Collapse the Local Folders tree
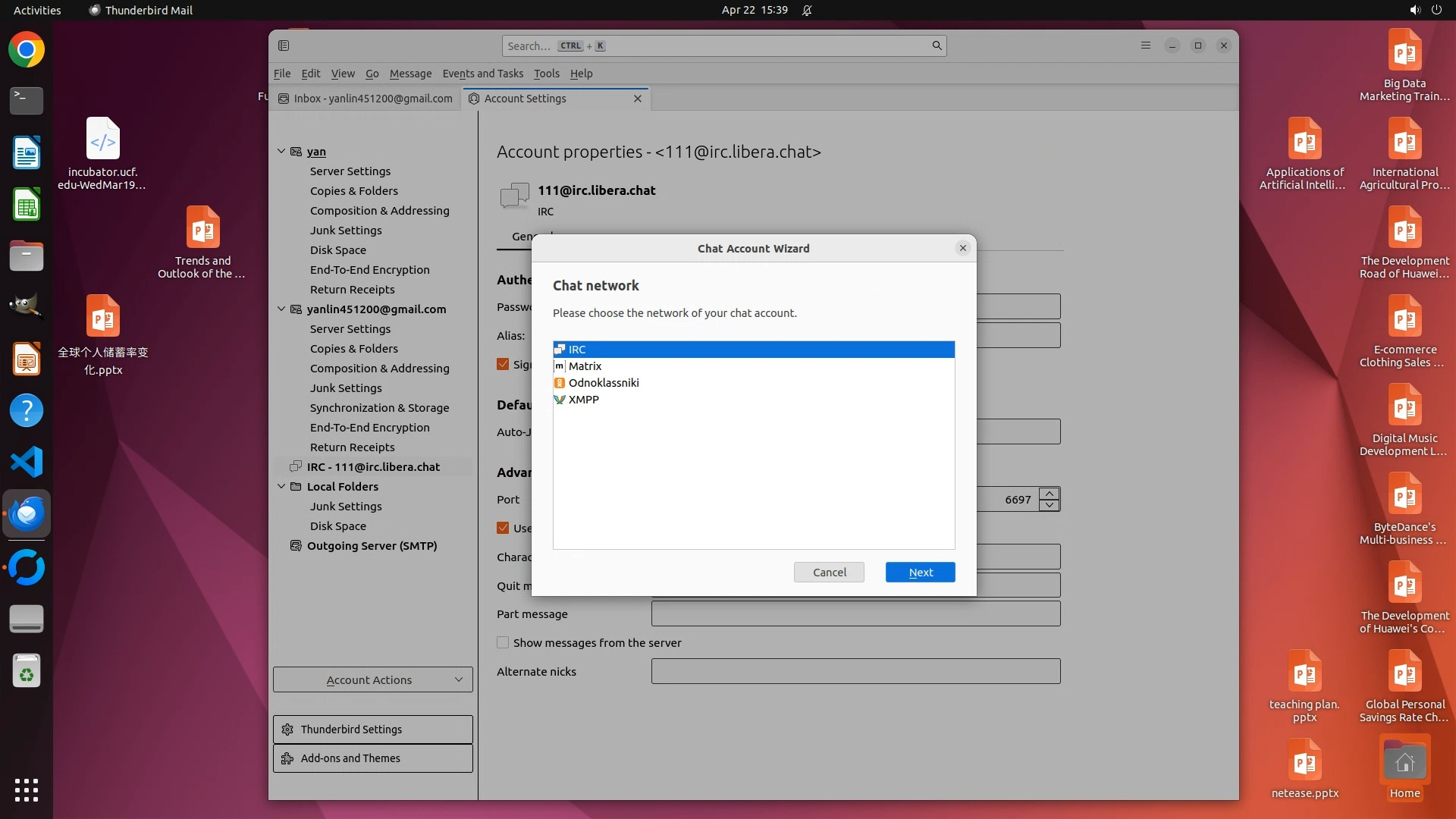 [281, 487]
